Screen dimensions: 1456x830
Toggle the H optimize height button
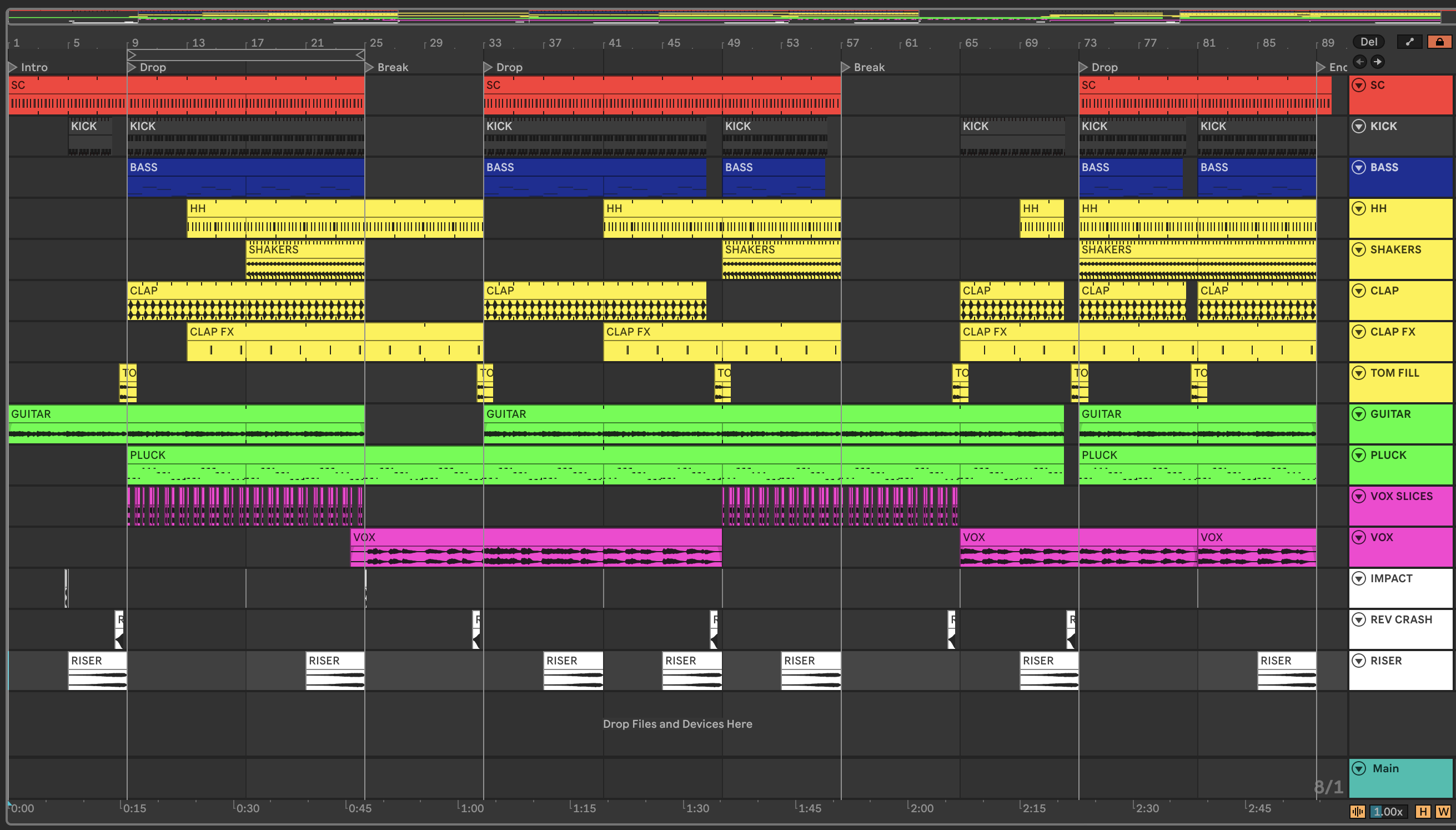point(1423,811)
